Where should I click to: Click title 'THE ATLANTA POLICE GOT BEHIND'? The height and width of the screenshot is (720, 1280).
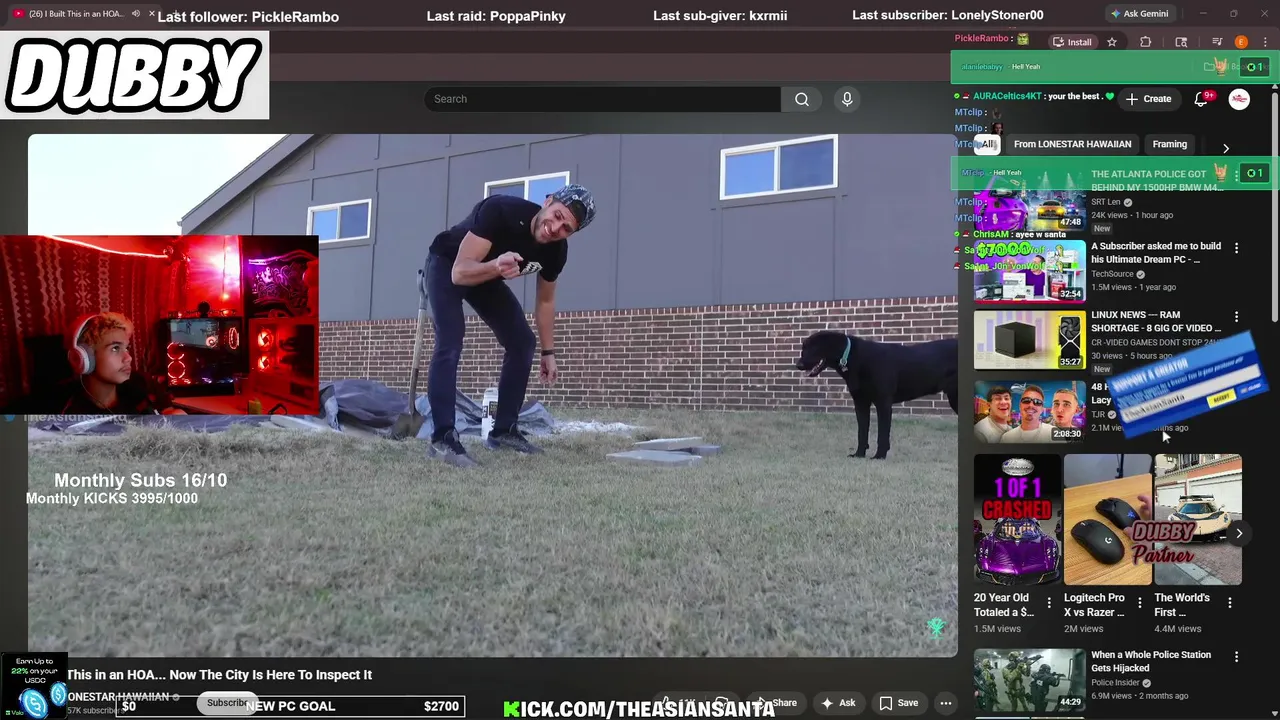click(x=1155, y=180)
